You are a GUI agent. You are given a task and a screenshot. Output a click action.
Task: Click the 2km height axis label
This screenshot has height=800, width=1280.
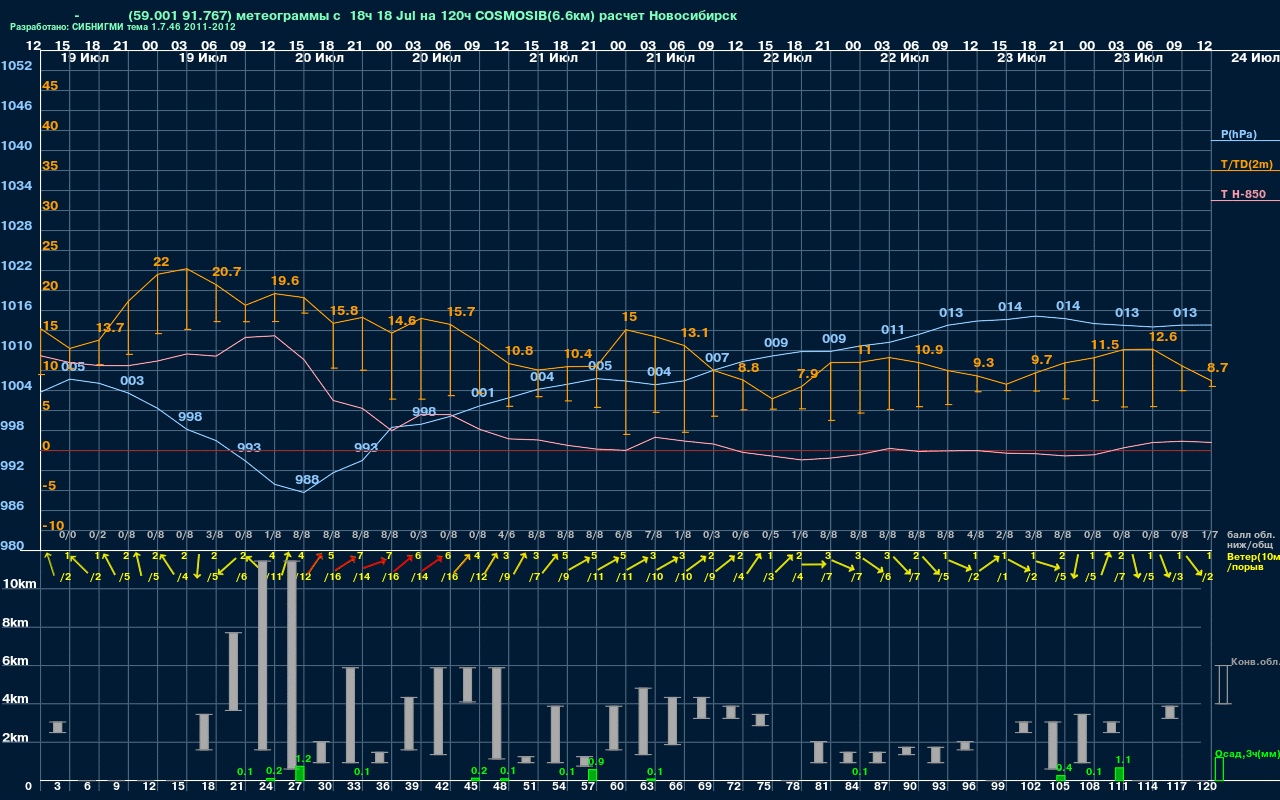tap(15, 738)
